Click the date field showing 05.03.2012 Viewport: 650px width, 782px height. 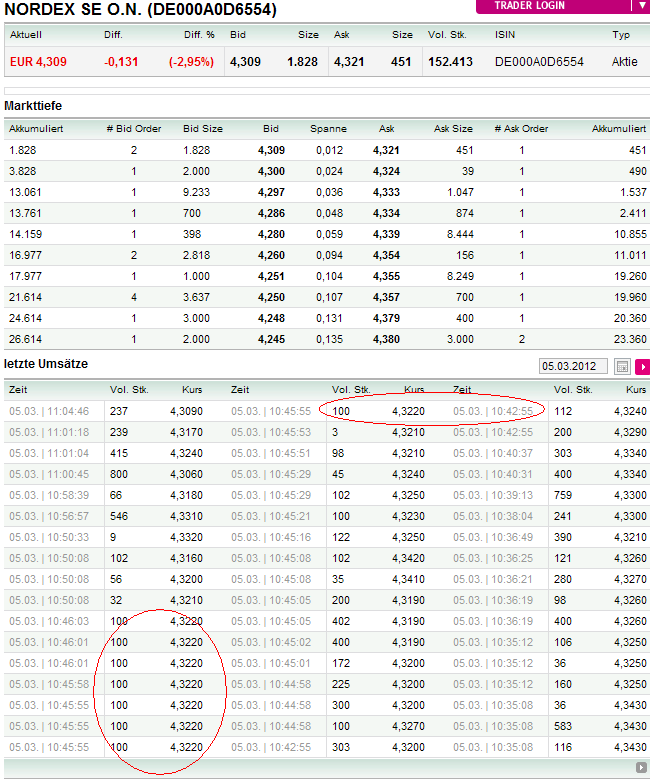573,366
